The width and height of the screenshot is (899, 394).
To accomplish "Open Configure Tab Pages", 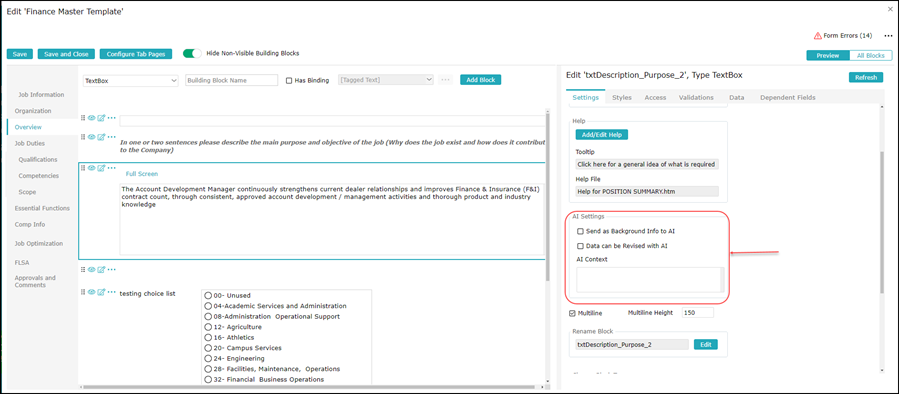I will (x=136, y=54).
